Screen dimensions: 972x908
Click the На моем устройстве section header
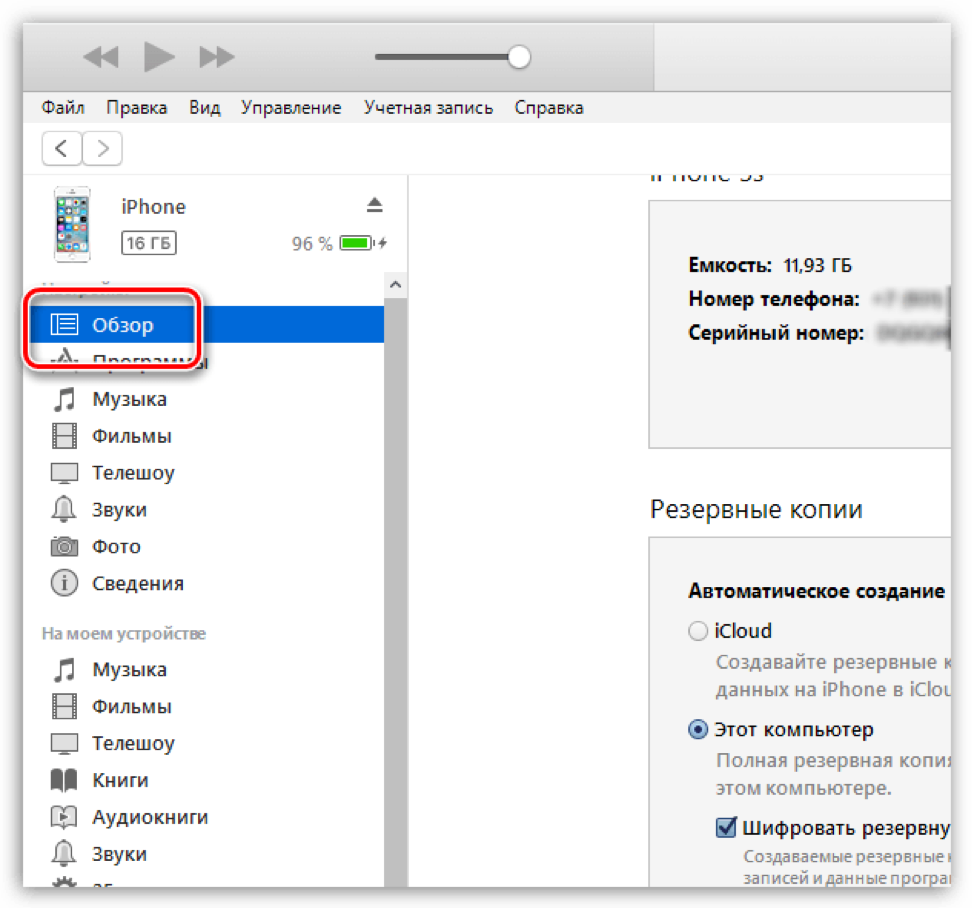[x=124, y=633]
